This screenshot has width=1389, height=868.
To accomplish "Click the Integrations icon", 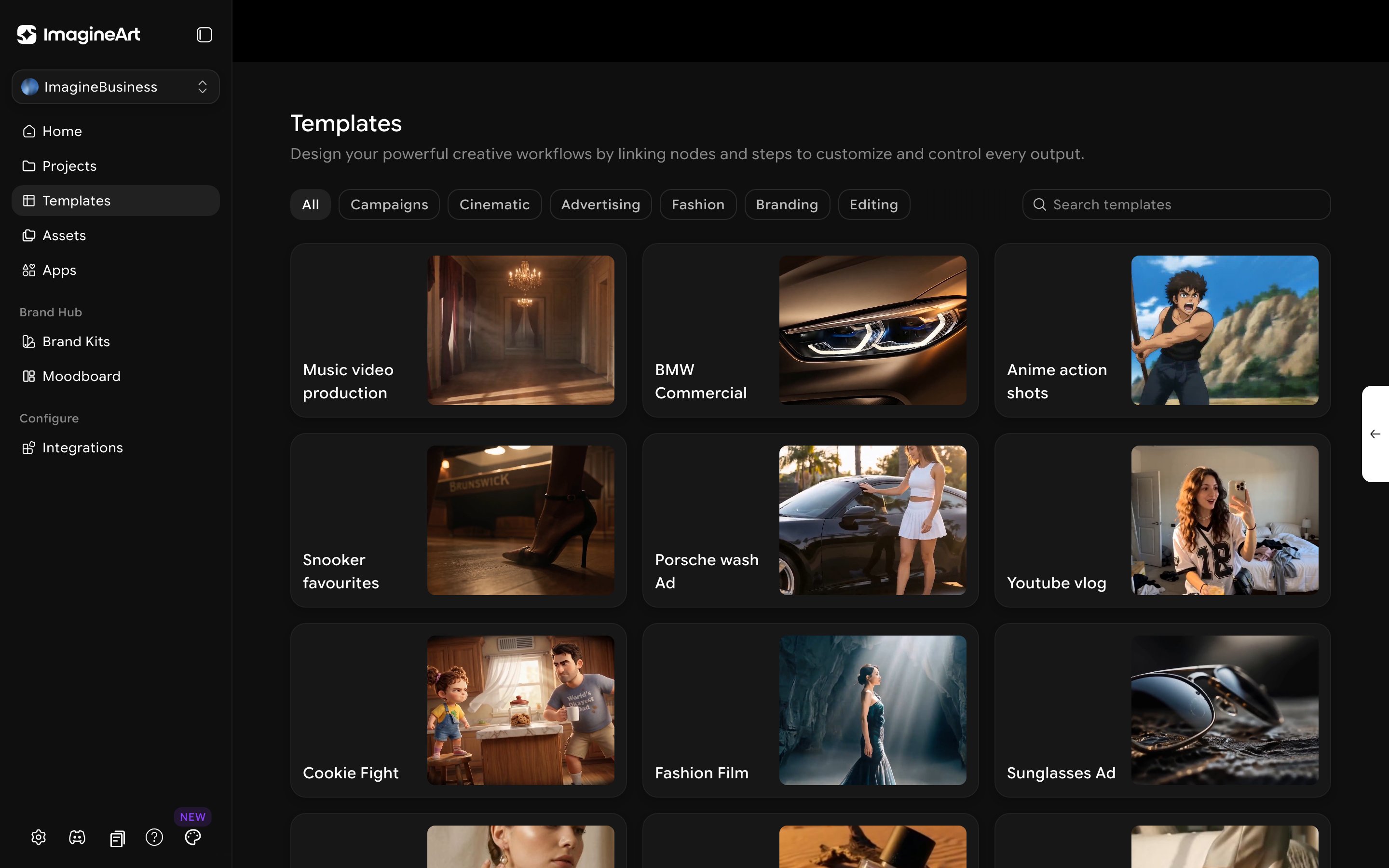I will 29,448.
